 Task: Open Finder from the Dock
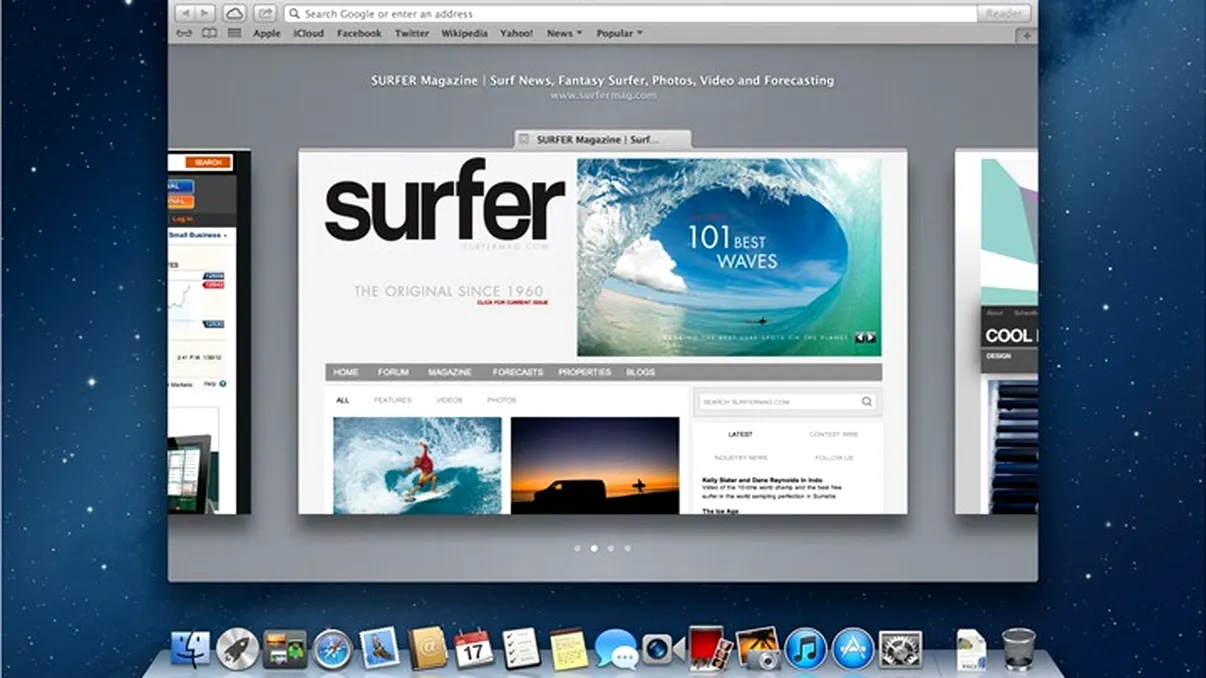pos(190,649)
